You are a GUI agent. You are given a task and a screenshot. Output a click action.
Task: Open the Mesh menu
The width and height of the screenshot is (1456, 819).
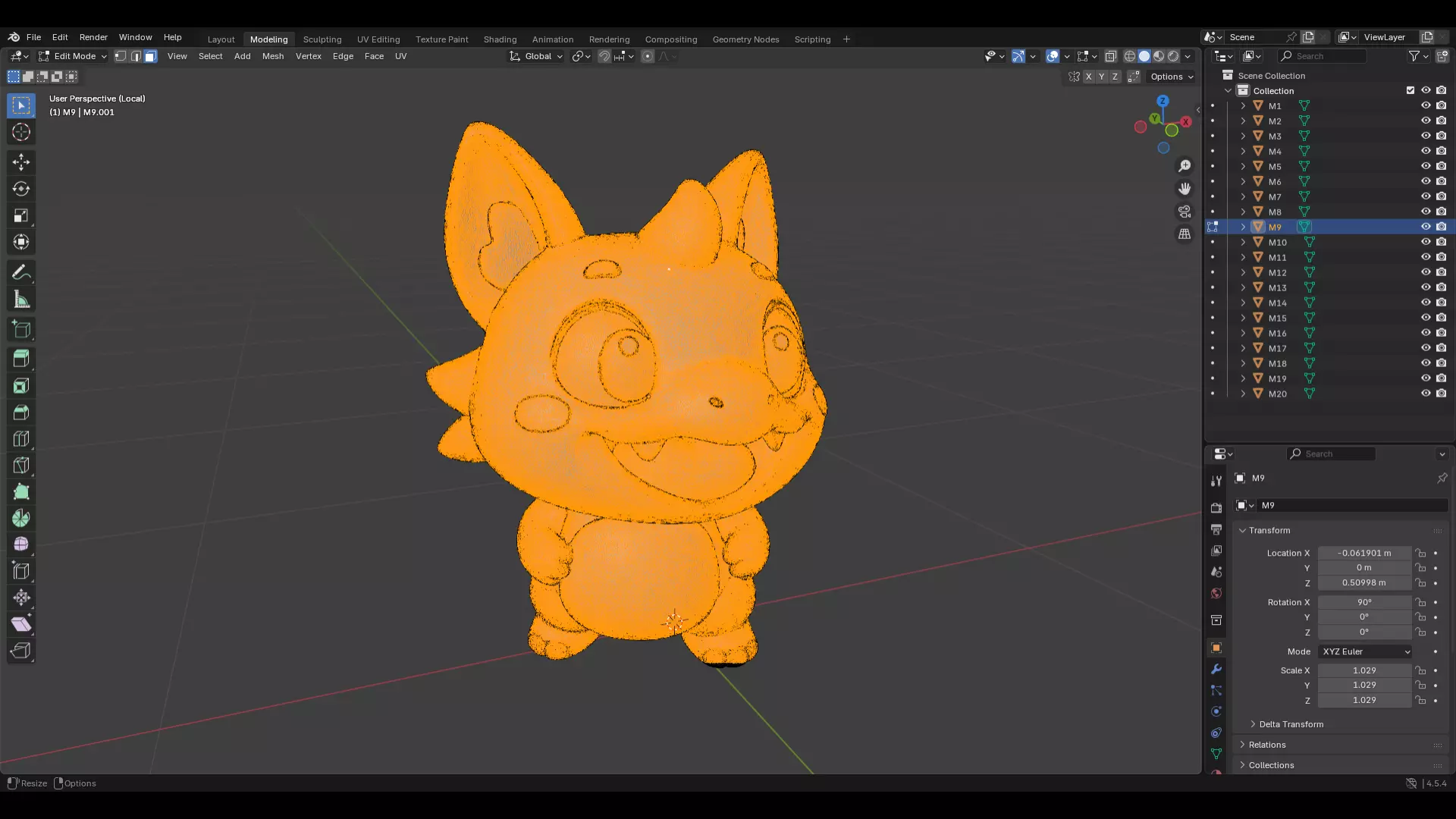tap(273, 56)
